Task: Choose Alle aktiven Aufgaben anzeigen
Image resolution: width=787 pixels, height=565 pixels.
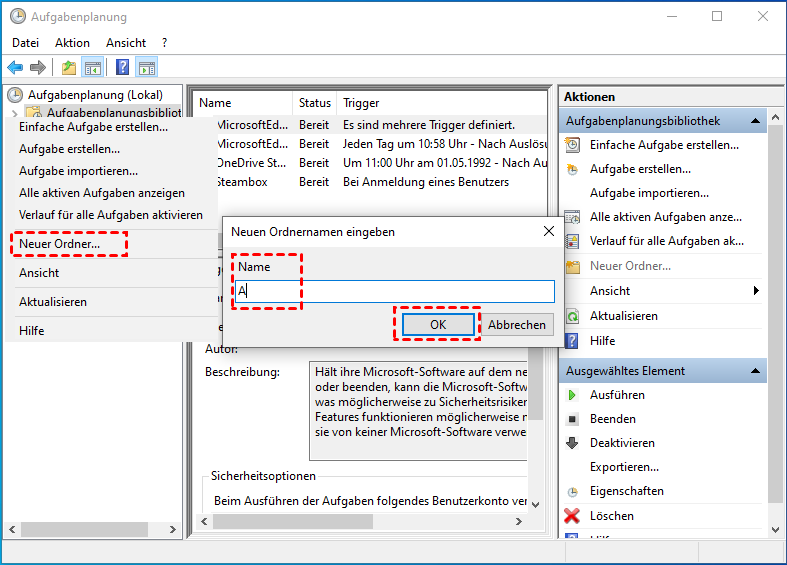Action: click(x=102, y=193)
